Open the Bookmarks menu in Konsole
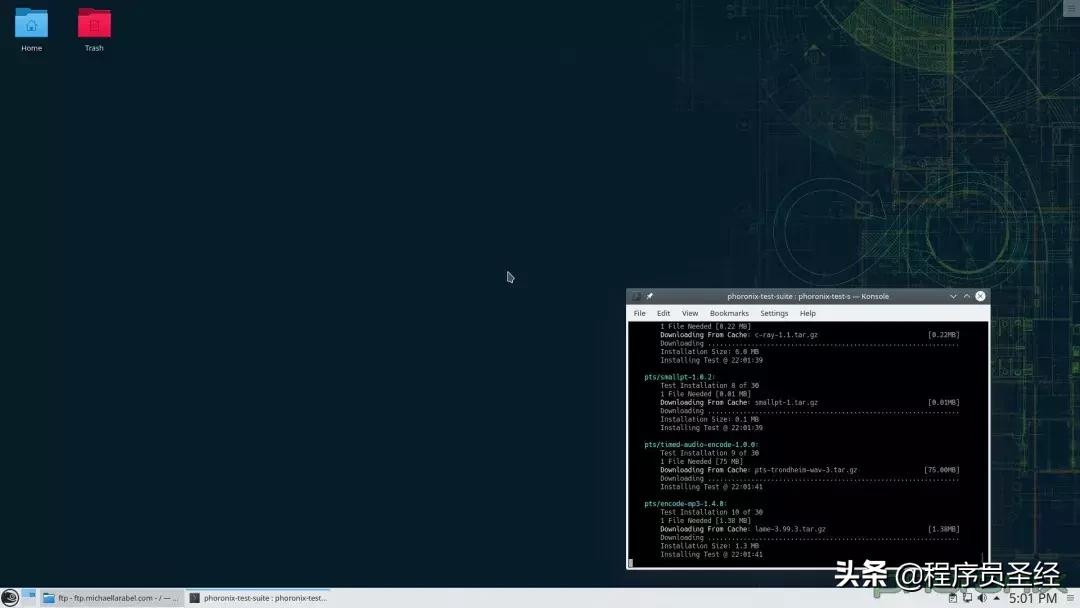Screen dimensions: 1080x608 pyautogui.click(x=729, y=313)
